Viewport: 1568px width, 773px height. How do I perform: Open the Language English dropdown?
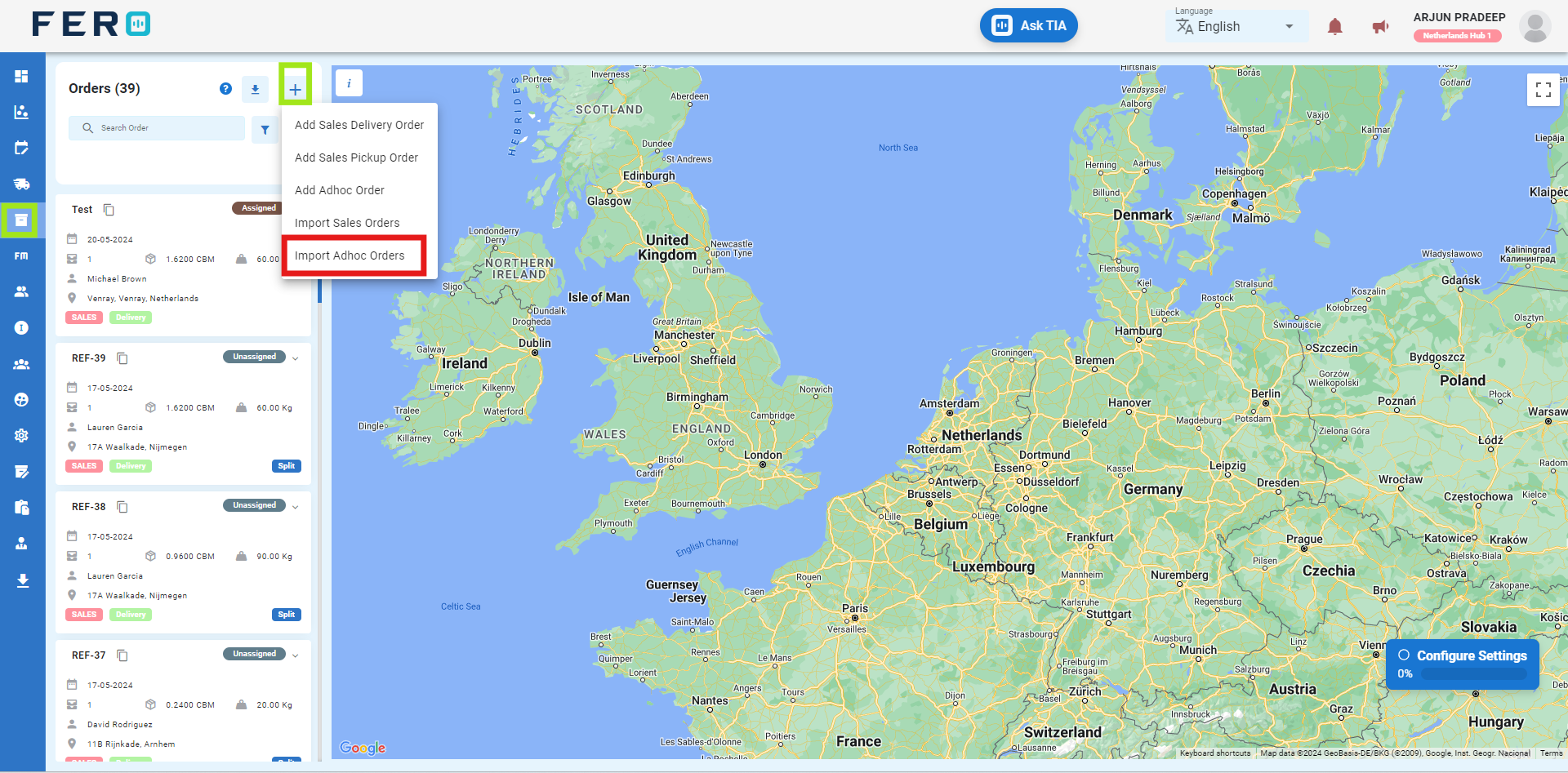click(1237, 26)
